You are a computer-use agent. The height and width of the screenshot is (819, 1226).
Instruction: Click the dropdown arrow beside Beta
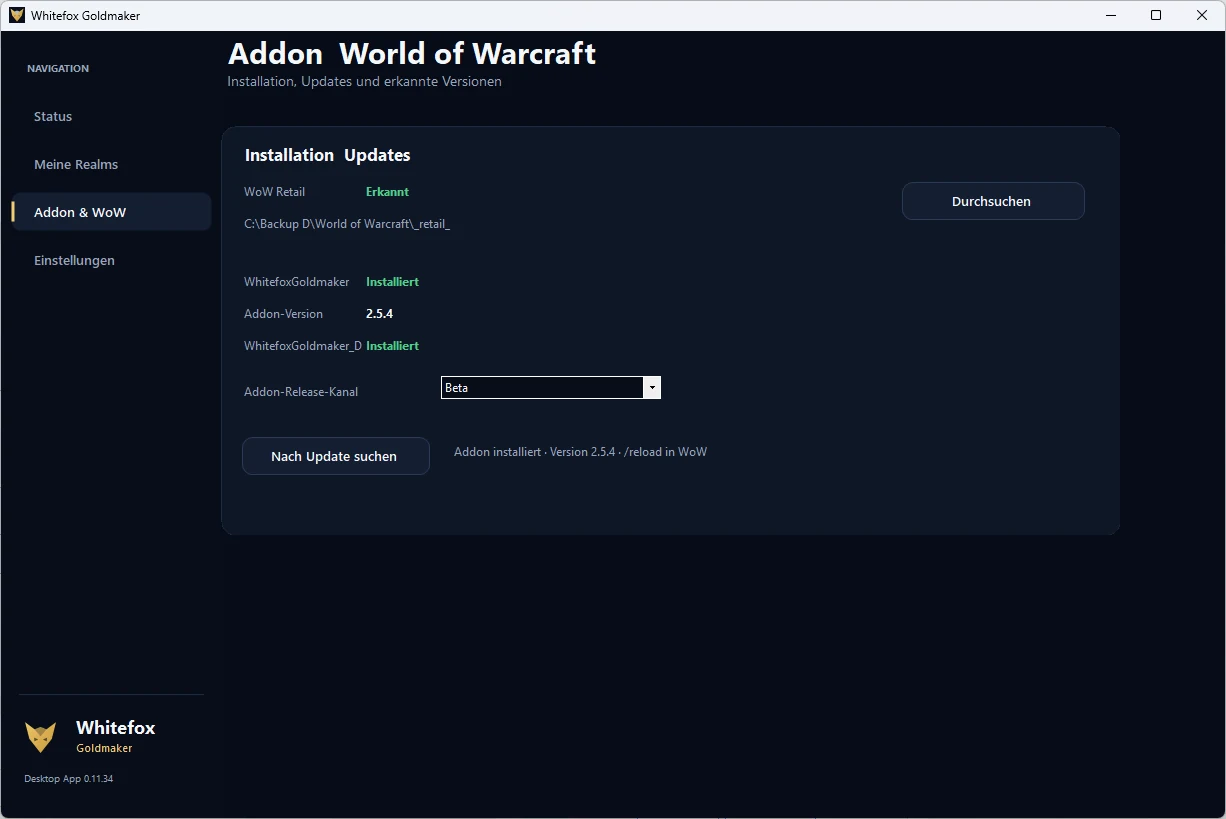pyautogui.click(x=652, y=388)
